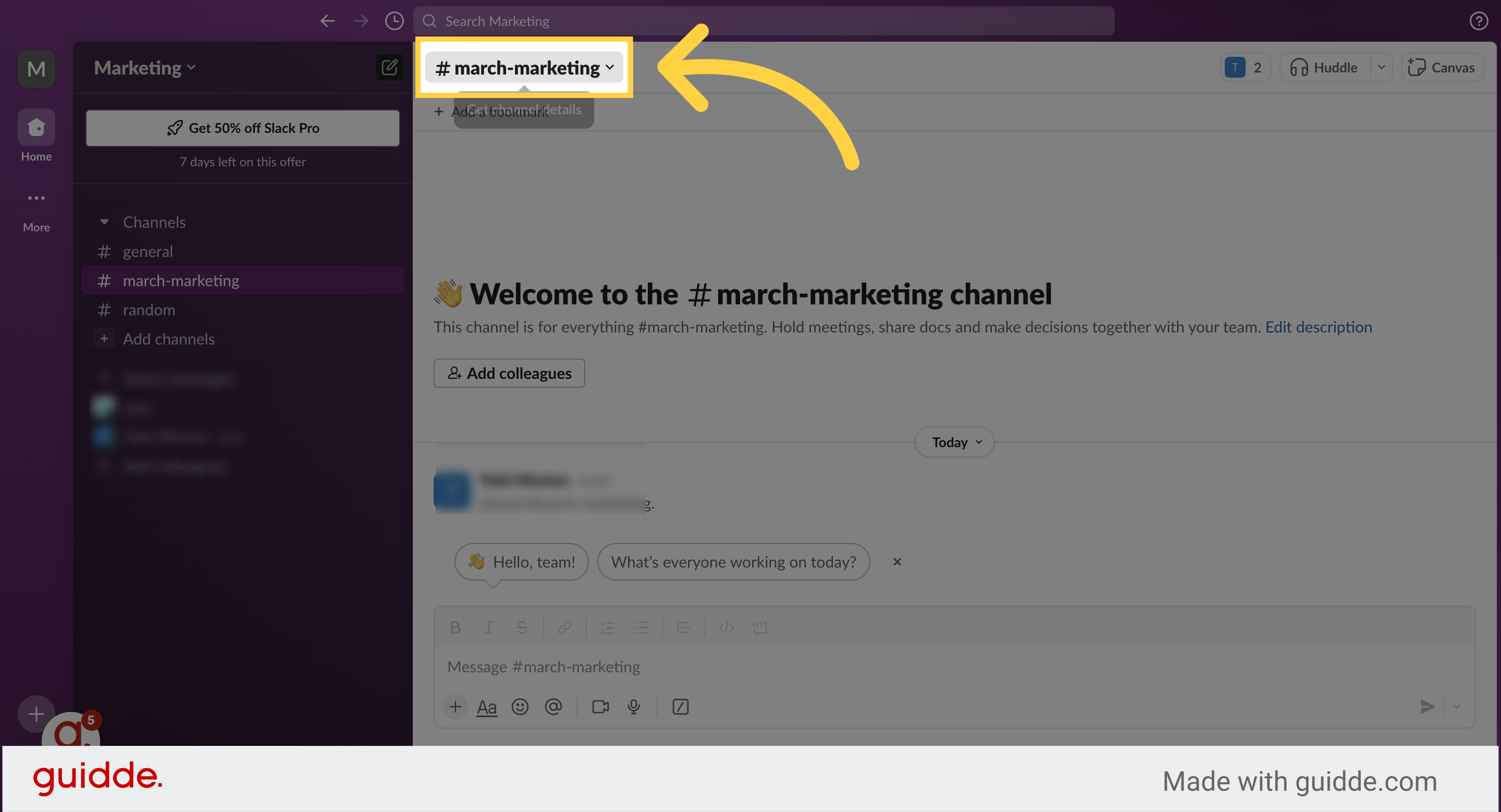Screen dimensions: 1501x812
Task: Click the Add colleagues button
Action: (509, 373)
